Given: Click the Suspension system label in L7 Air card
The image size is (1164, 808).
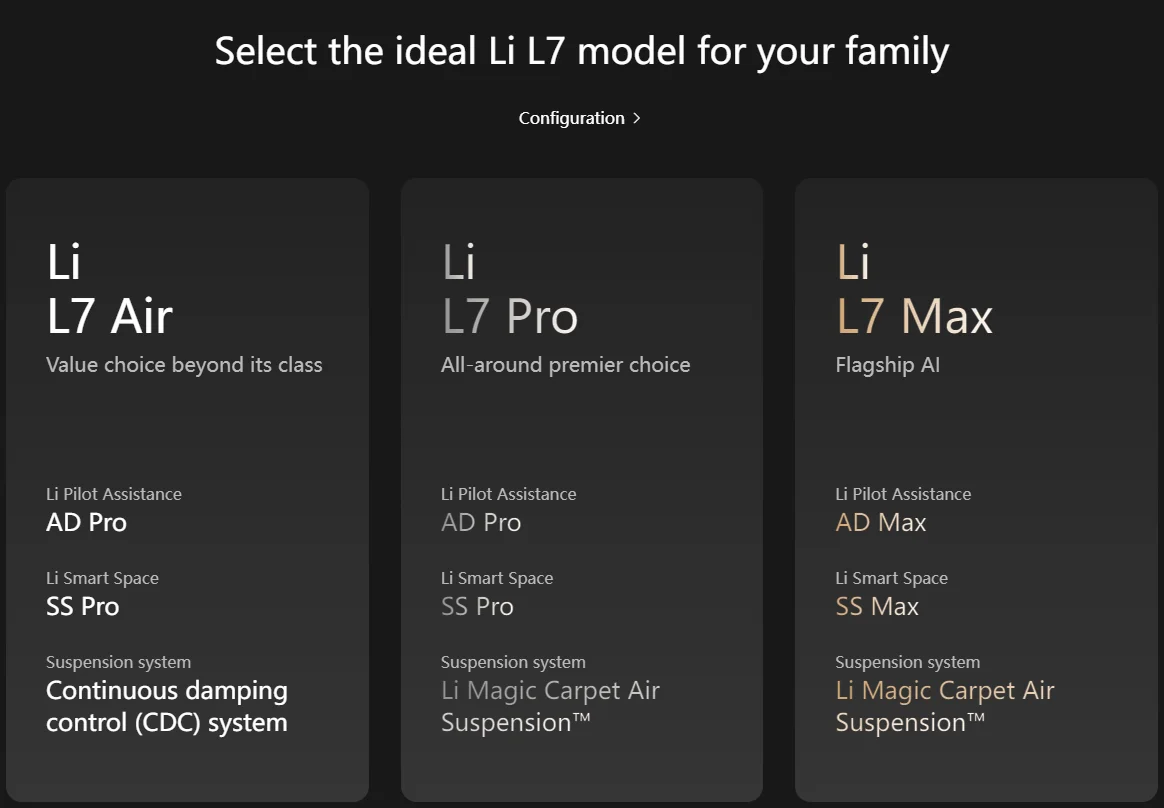Looking at the screenshot, I should [x=118, y=662].
